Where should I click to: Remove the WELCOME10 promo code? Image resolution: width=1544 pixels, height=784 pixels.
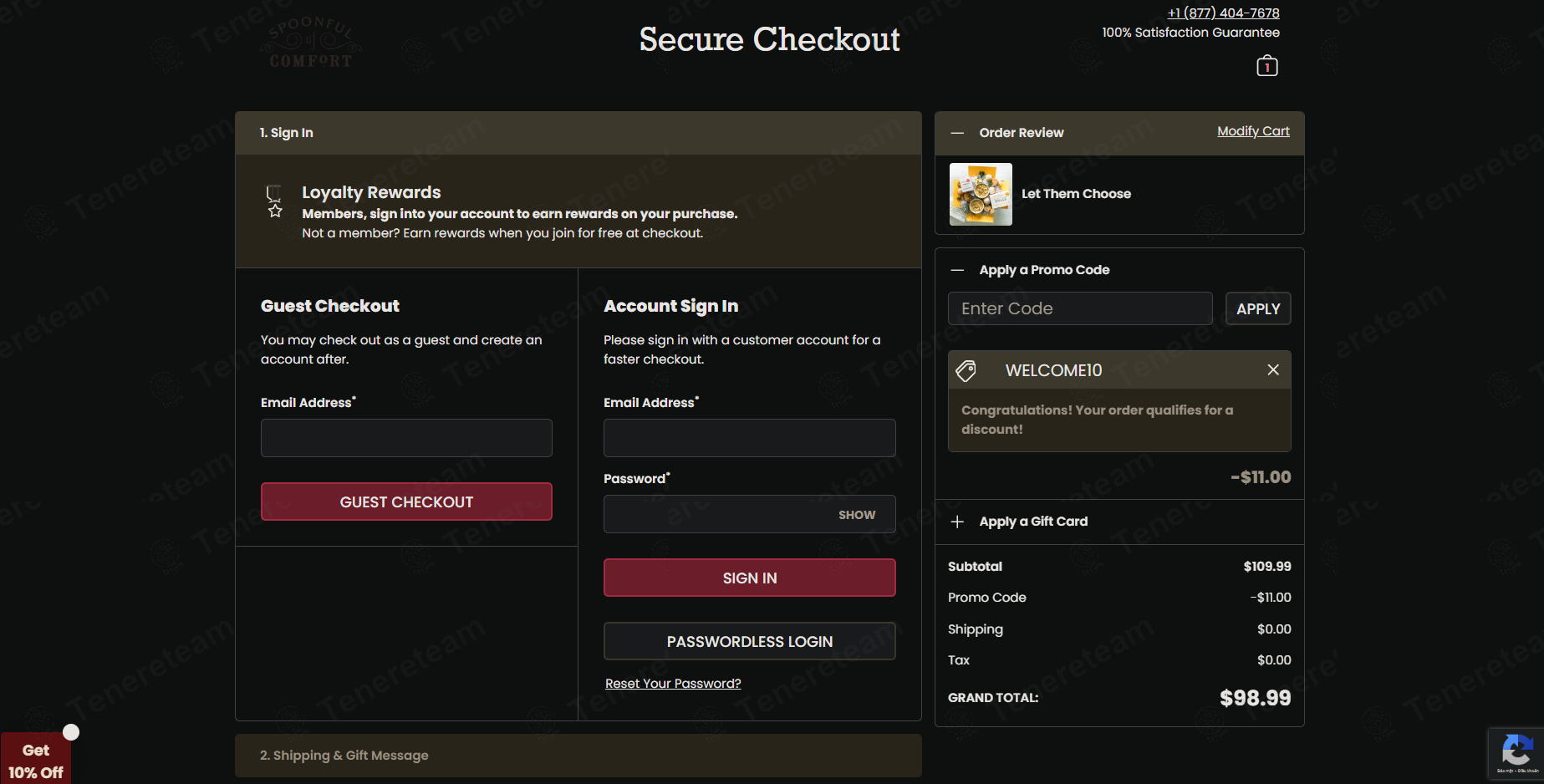click(x=1272, y=369)
